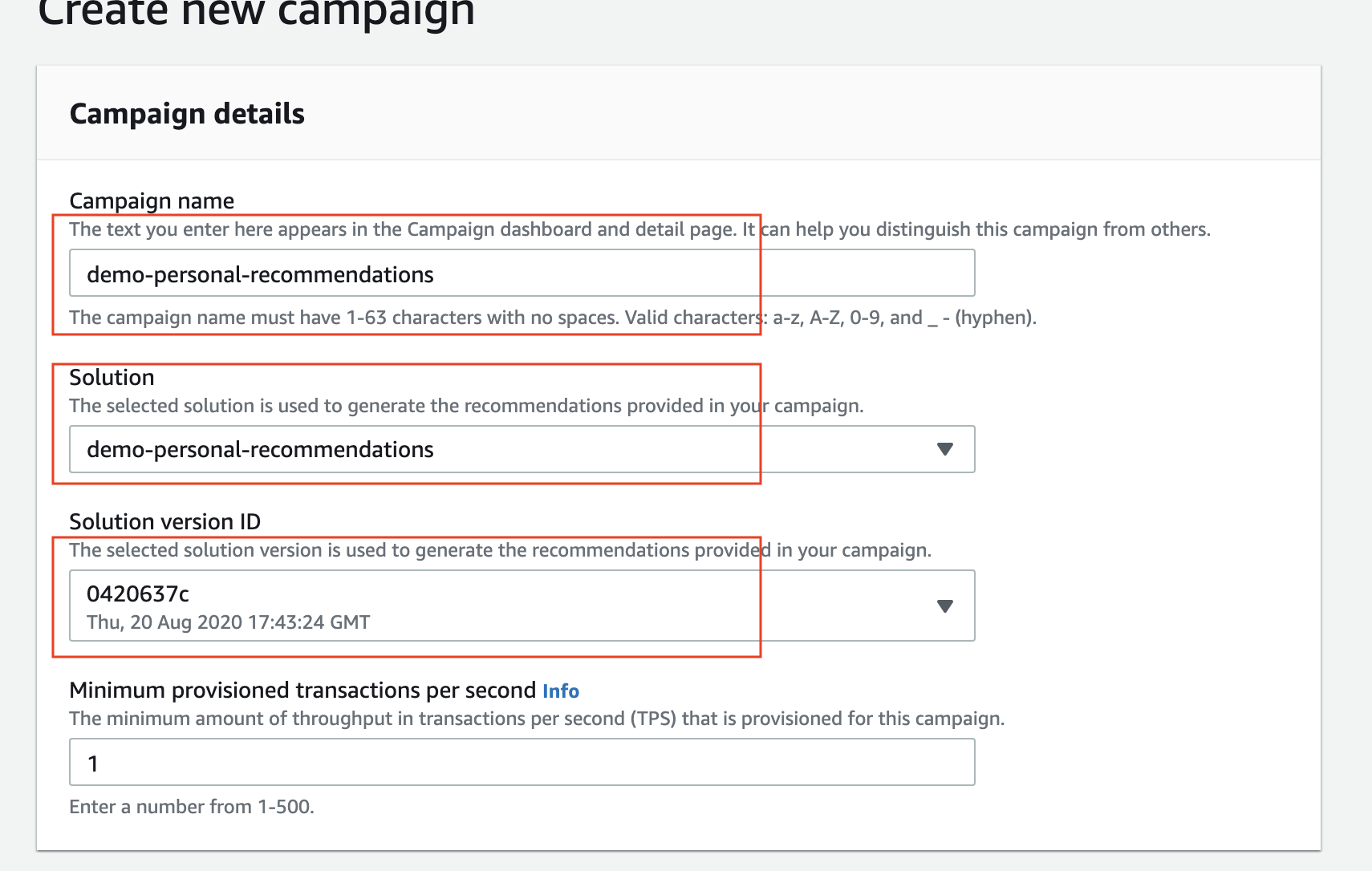Open the Solution combo box showing demo-personal-recommendations

(522, 449)
